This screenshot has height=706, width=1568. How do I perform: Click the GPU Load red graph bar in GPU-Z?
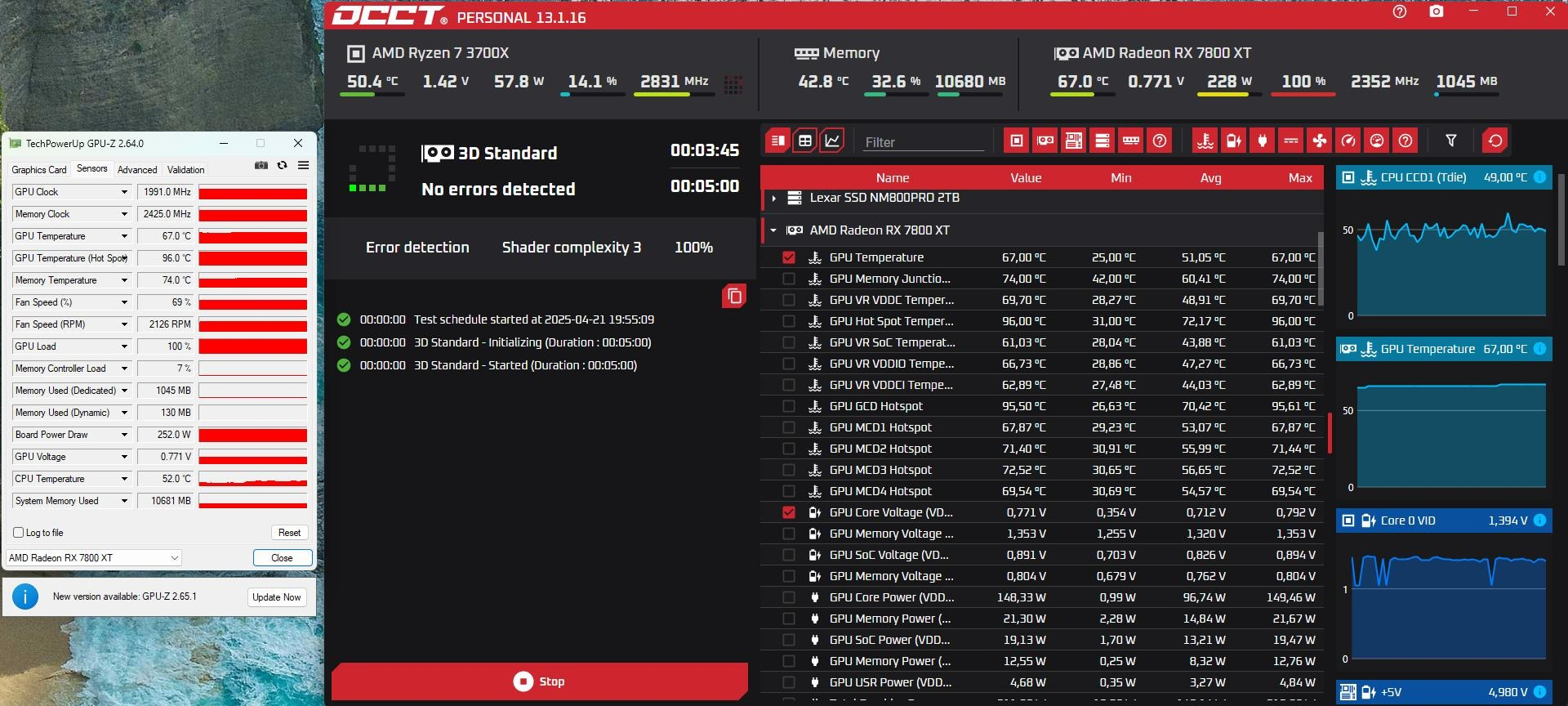point(253,346)
